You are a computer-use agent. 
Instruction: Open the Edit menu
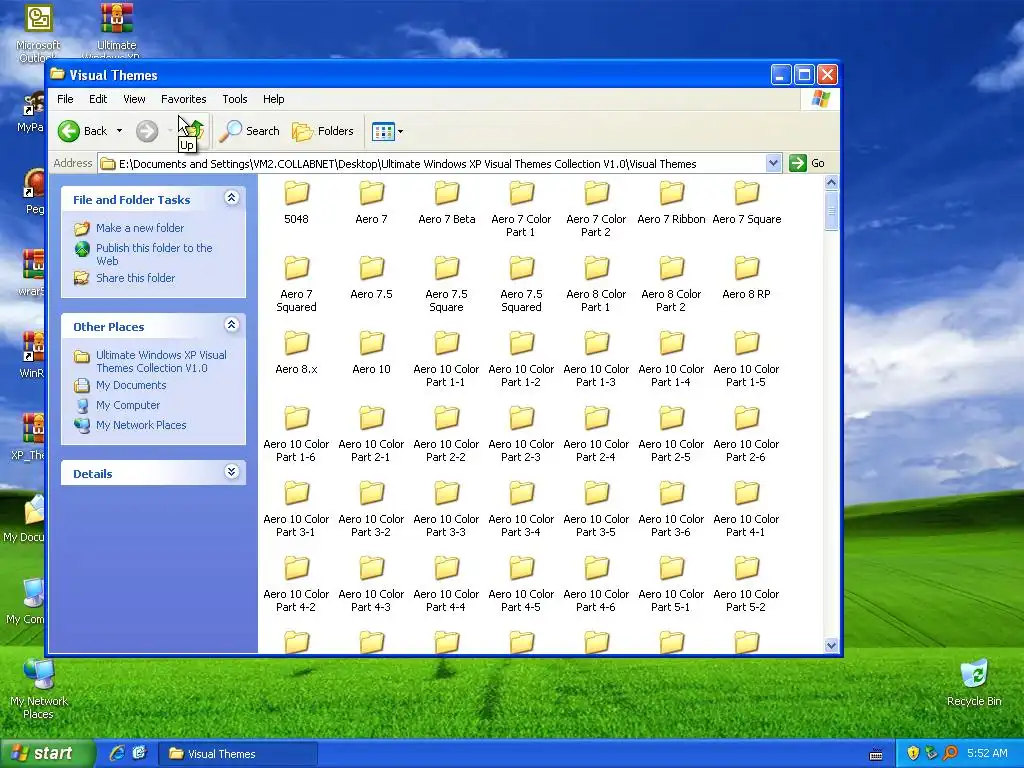(x=98, y=99)
